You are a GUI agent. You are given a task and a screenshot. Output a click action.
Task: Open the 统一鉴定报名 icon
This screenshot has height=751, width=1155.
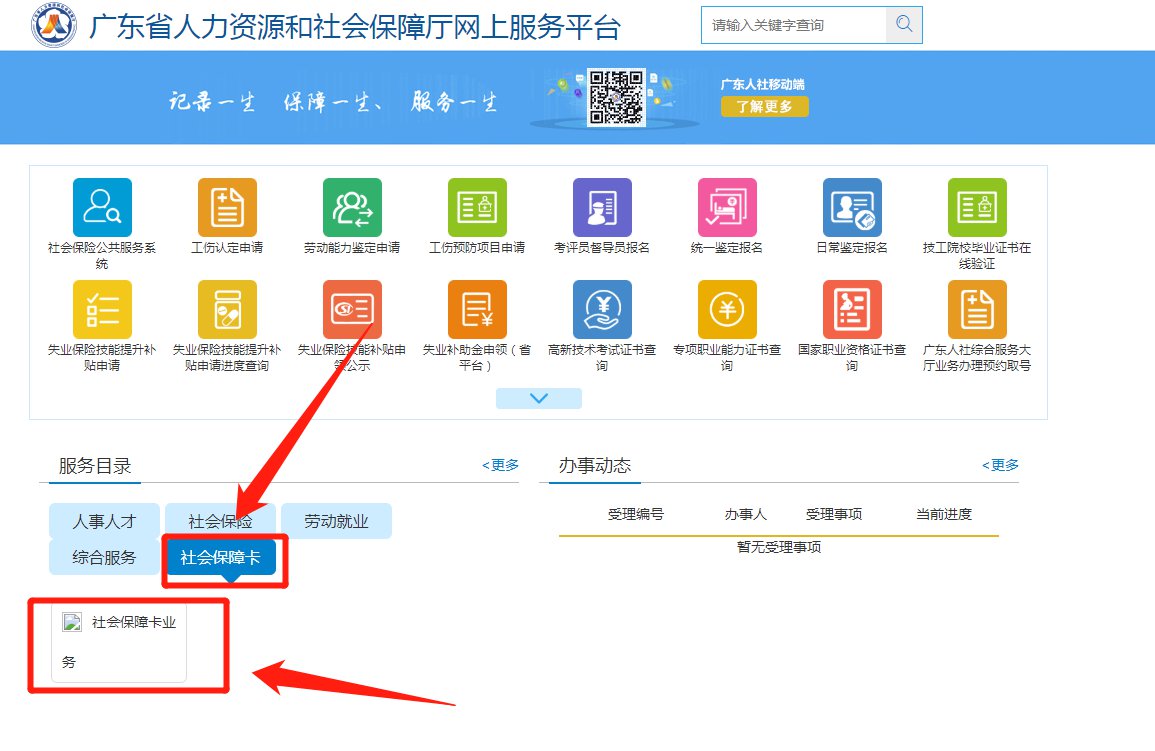[727, 208]
